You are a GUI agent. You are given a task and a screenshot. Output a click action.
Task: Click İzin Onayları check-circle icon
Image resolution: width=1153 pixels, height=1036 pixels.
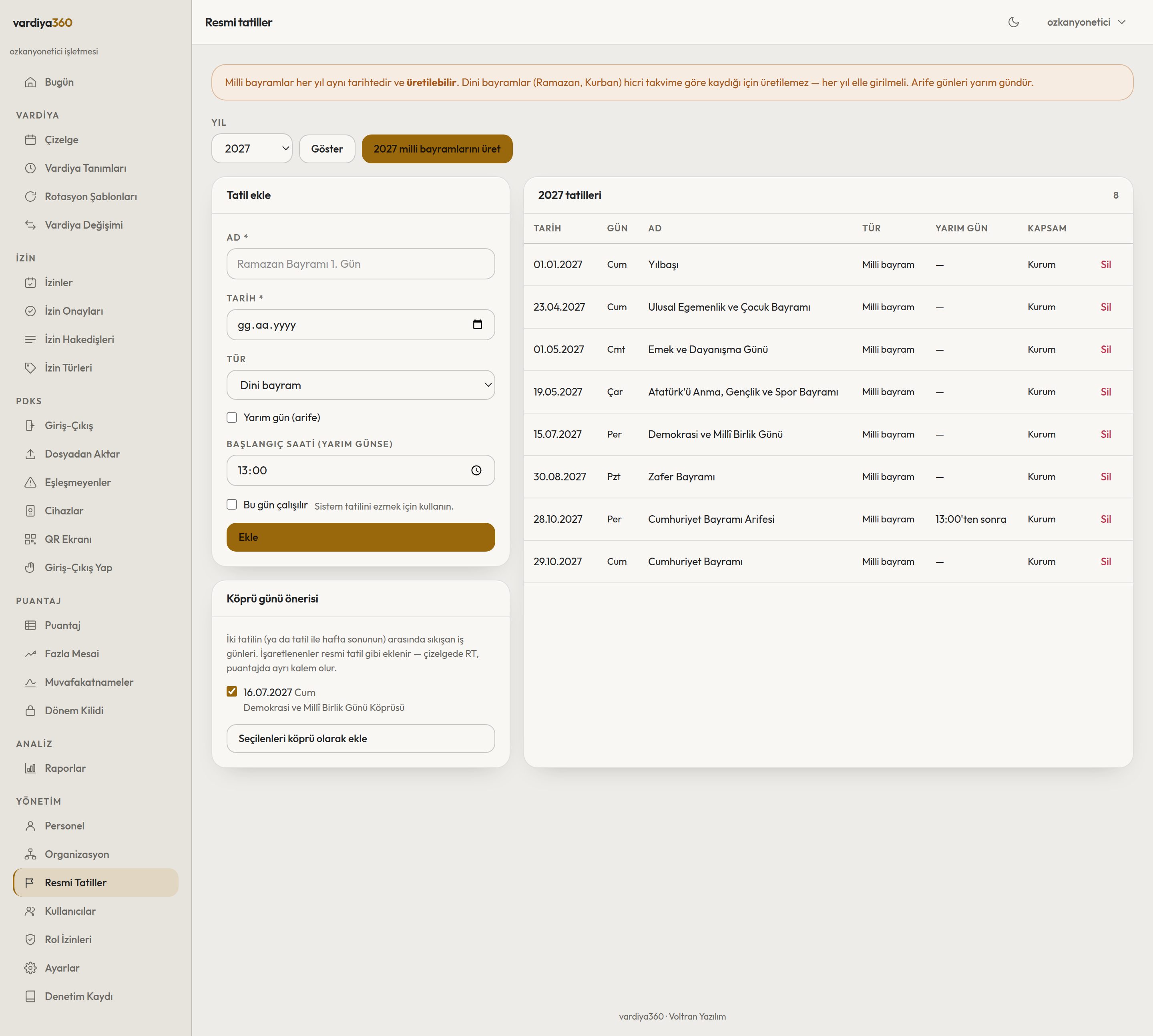[31, 311]
